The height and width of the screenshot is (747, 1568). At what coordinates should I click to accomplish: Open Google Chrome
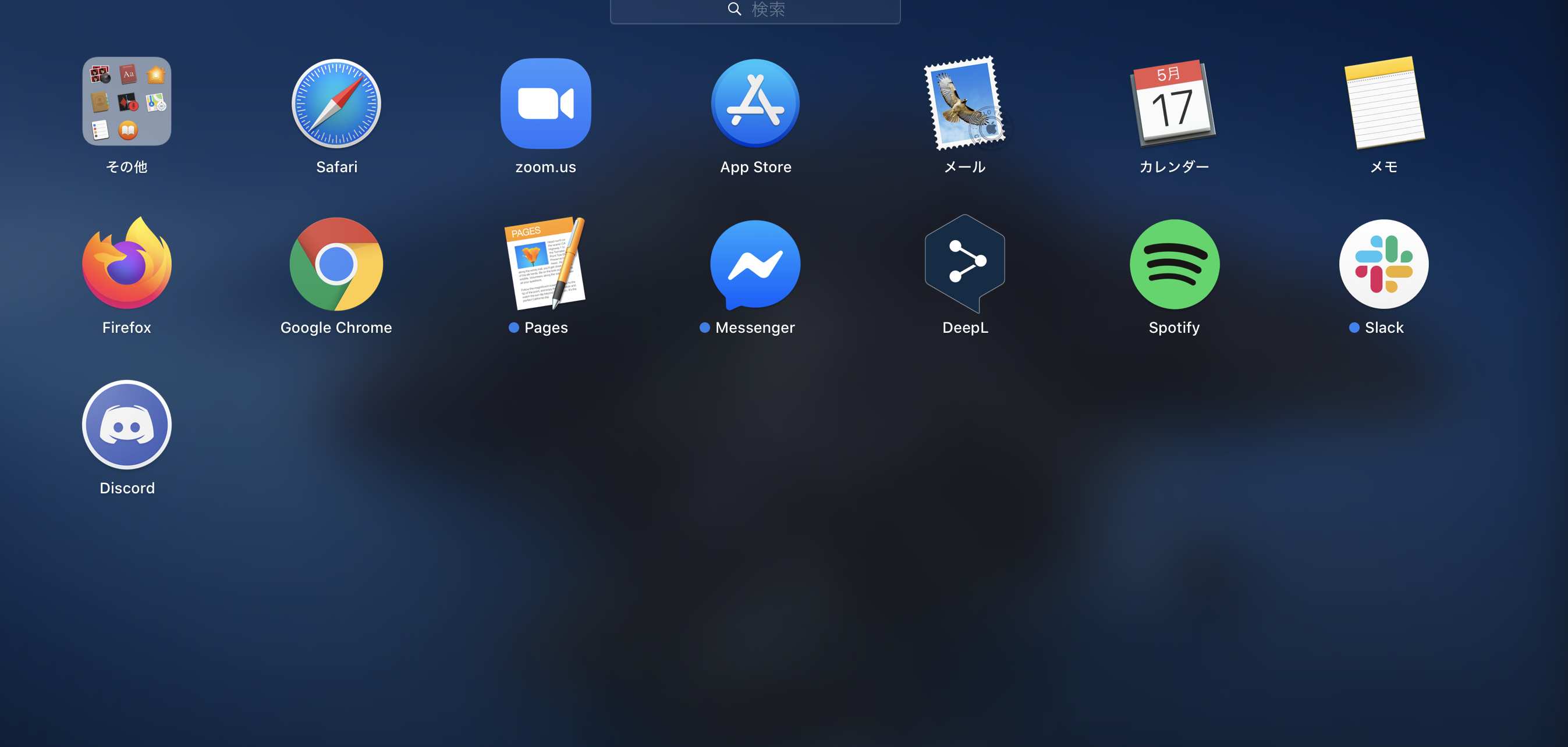336,264
